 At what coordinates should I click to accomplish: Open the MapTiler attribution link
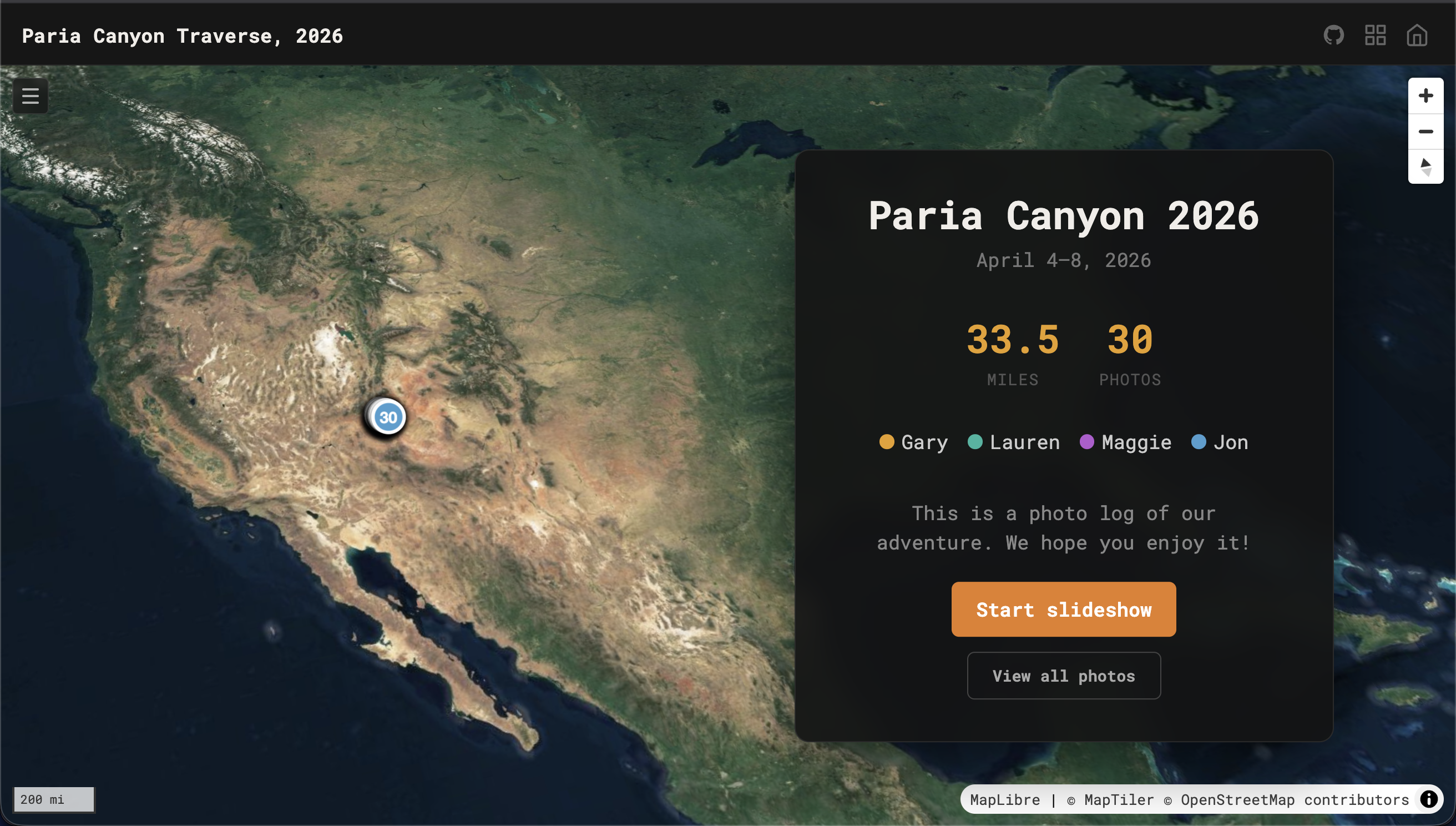click(1110, 799)
